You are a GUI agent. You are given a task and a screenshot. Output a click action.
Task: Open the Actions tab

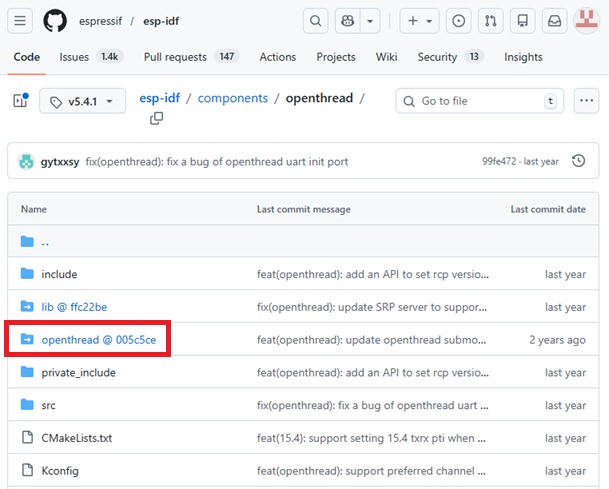click(278, 57)
